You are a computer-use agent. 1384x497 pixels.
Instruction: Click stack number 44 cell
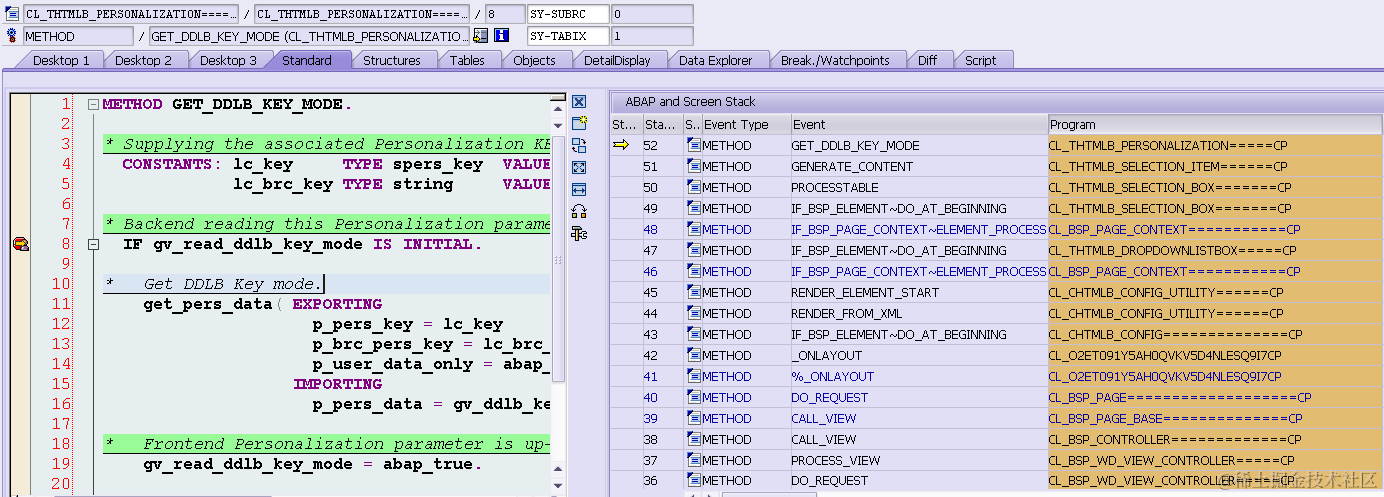[662, 313]
